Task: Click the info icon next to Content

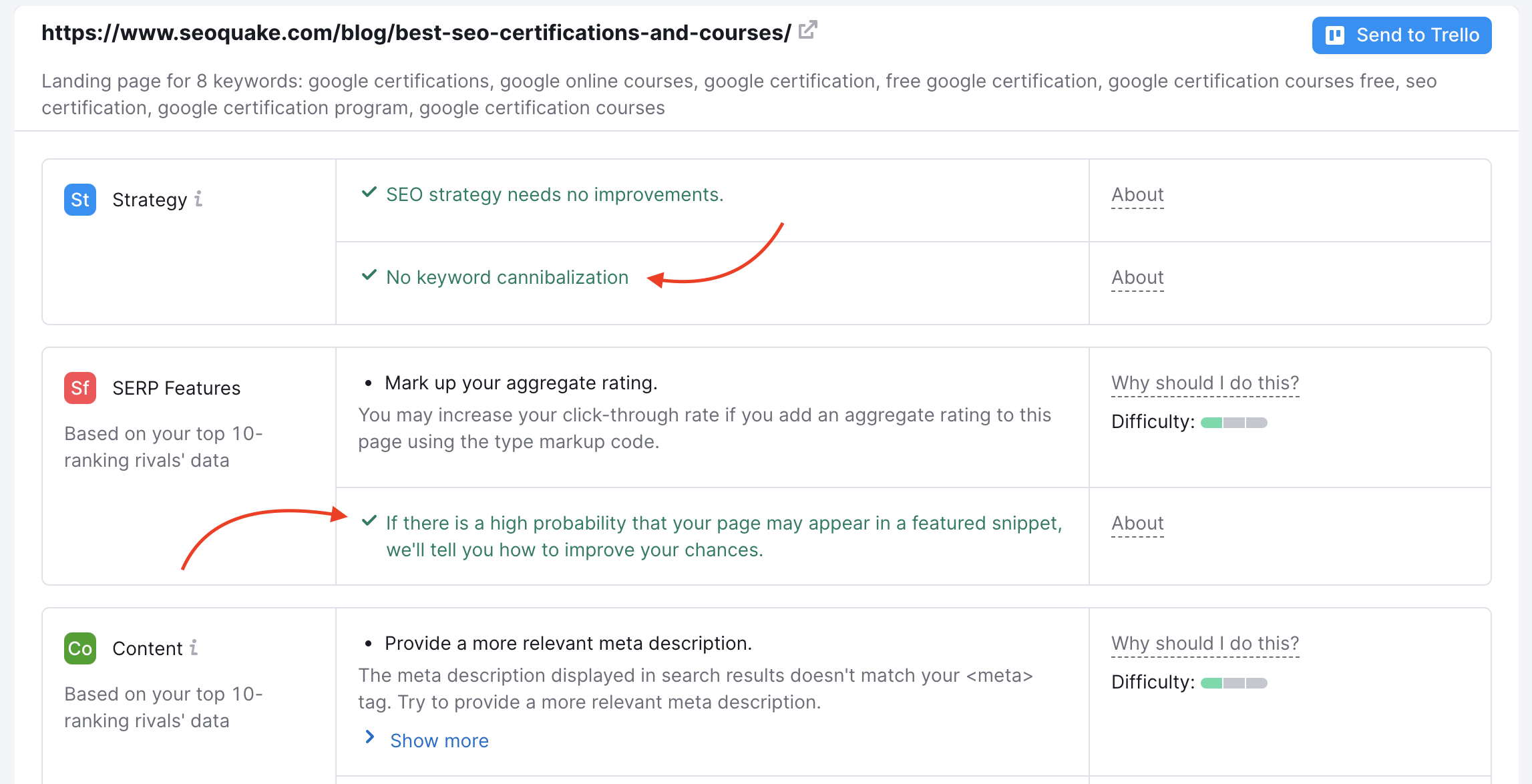Action: pos(194,648)
